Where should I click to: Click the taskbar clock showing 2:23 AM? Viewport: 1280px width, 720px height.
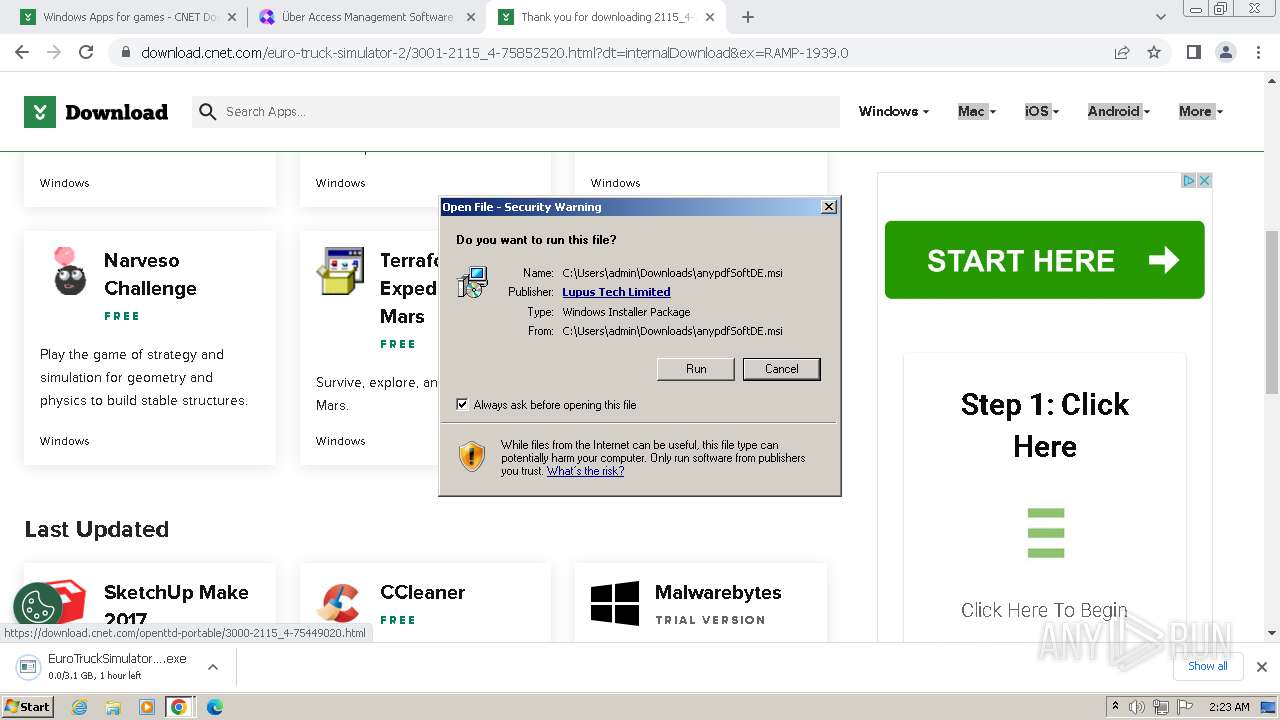[x=1229, y=707]
